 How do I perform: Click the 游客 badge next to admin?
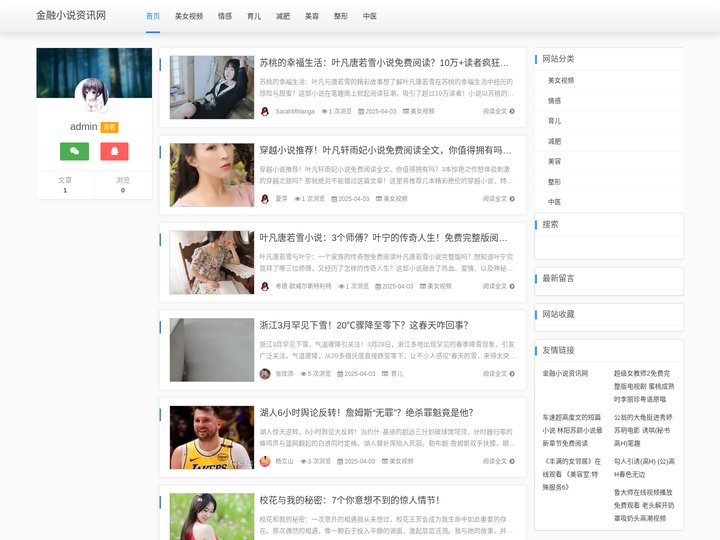(109, 127)
